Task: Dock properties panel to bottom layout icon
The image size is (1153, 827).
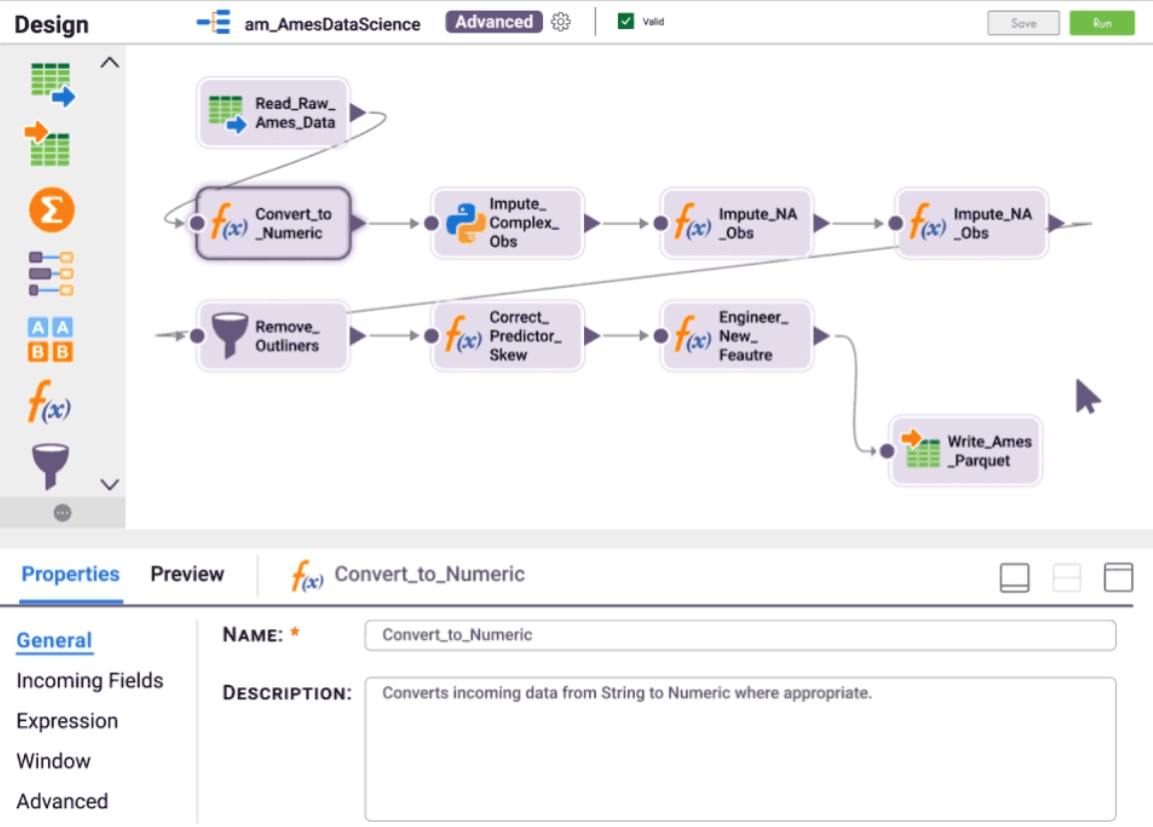Action: tap(1014, 577)
